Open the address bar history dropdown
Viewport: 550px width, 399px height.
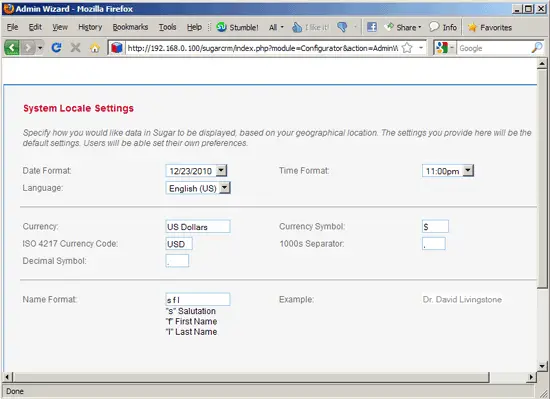point(421,48)
